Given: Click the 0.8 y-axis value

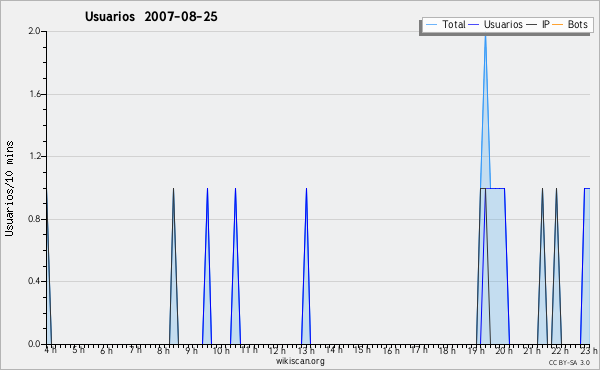Looking at the screenshot, I should pyautogui.click(x=34, y=219).
